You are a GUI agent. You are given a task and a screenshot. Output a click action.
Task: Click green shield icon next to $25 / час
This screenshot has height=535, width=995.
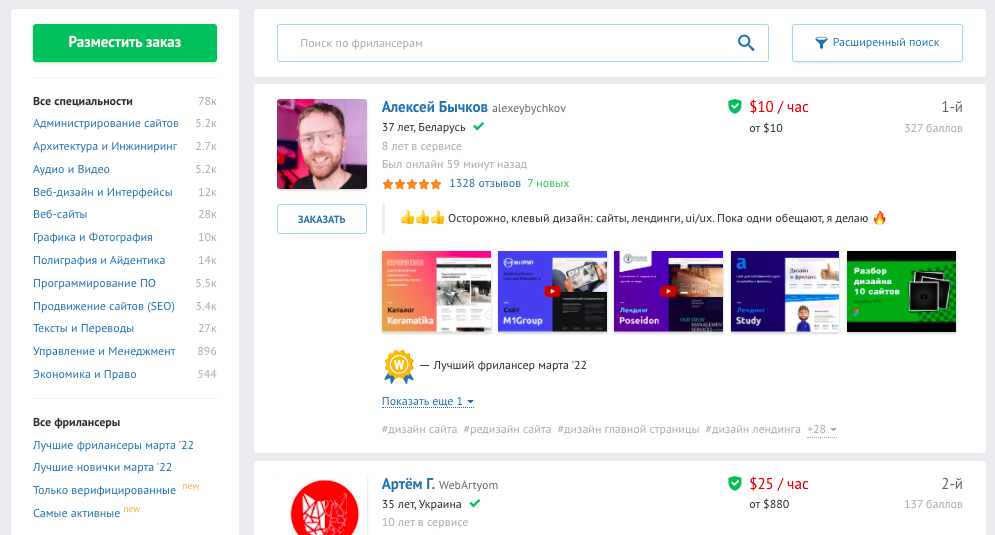tap(735, 484)
